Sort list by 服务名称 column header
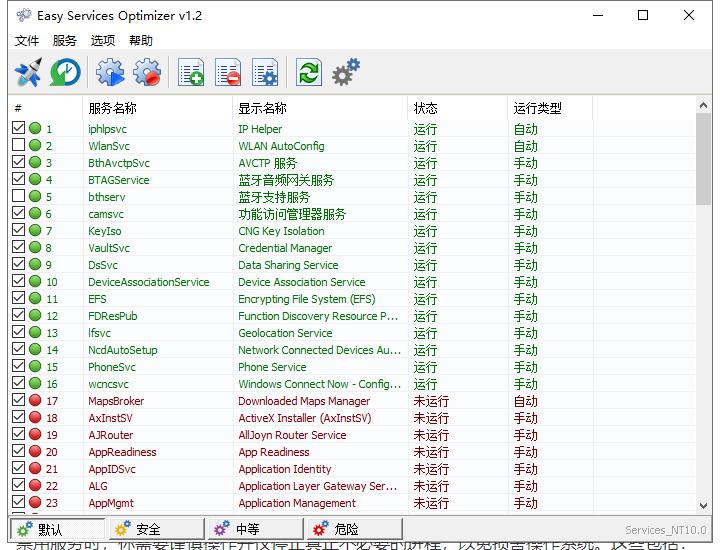Viewport: 720px width, 550px height. 112,108
